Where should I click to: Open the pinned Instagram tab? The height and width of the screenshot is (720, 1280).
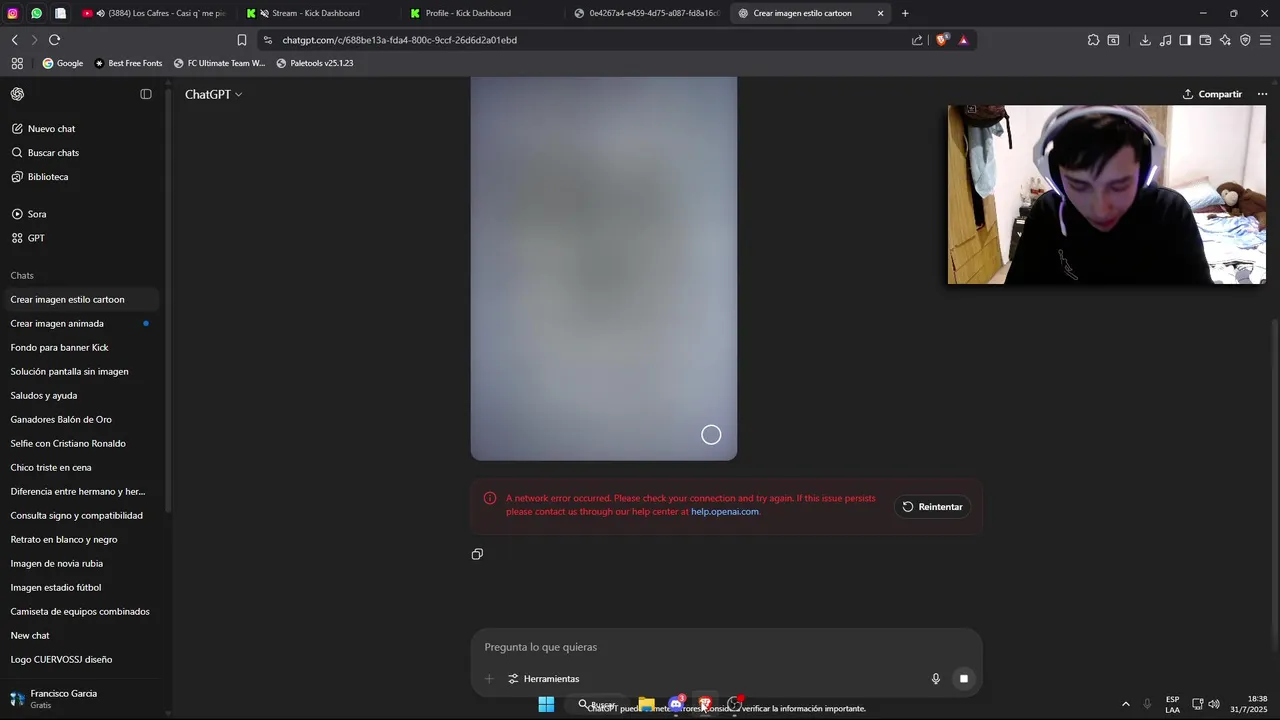(12, 13)
